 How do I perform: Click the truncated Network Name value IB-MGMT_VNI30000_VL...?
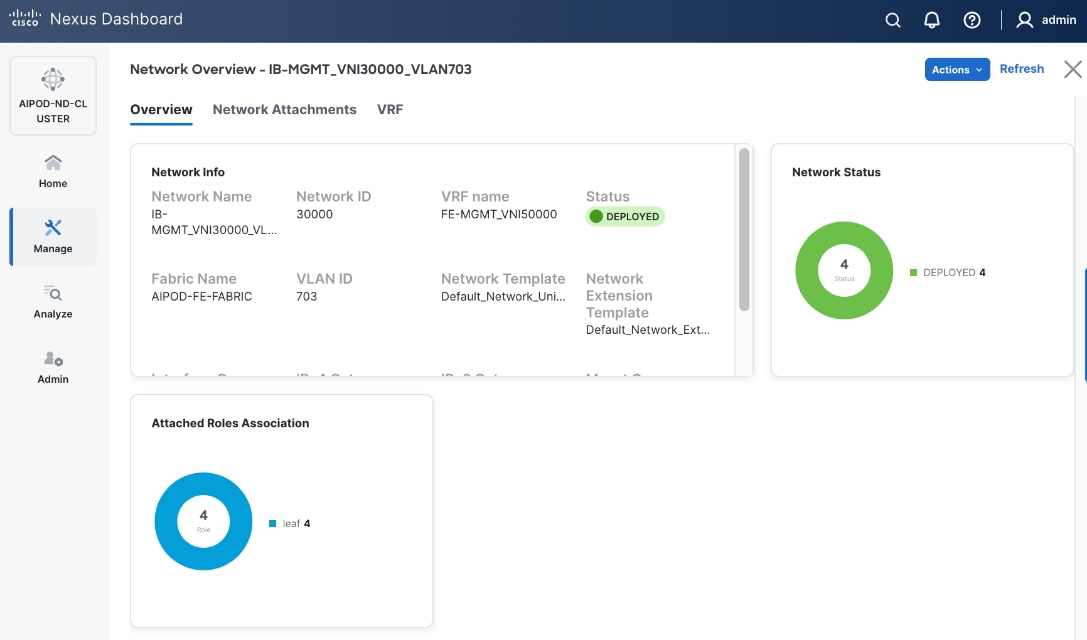tap(214, 222)
